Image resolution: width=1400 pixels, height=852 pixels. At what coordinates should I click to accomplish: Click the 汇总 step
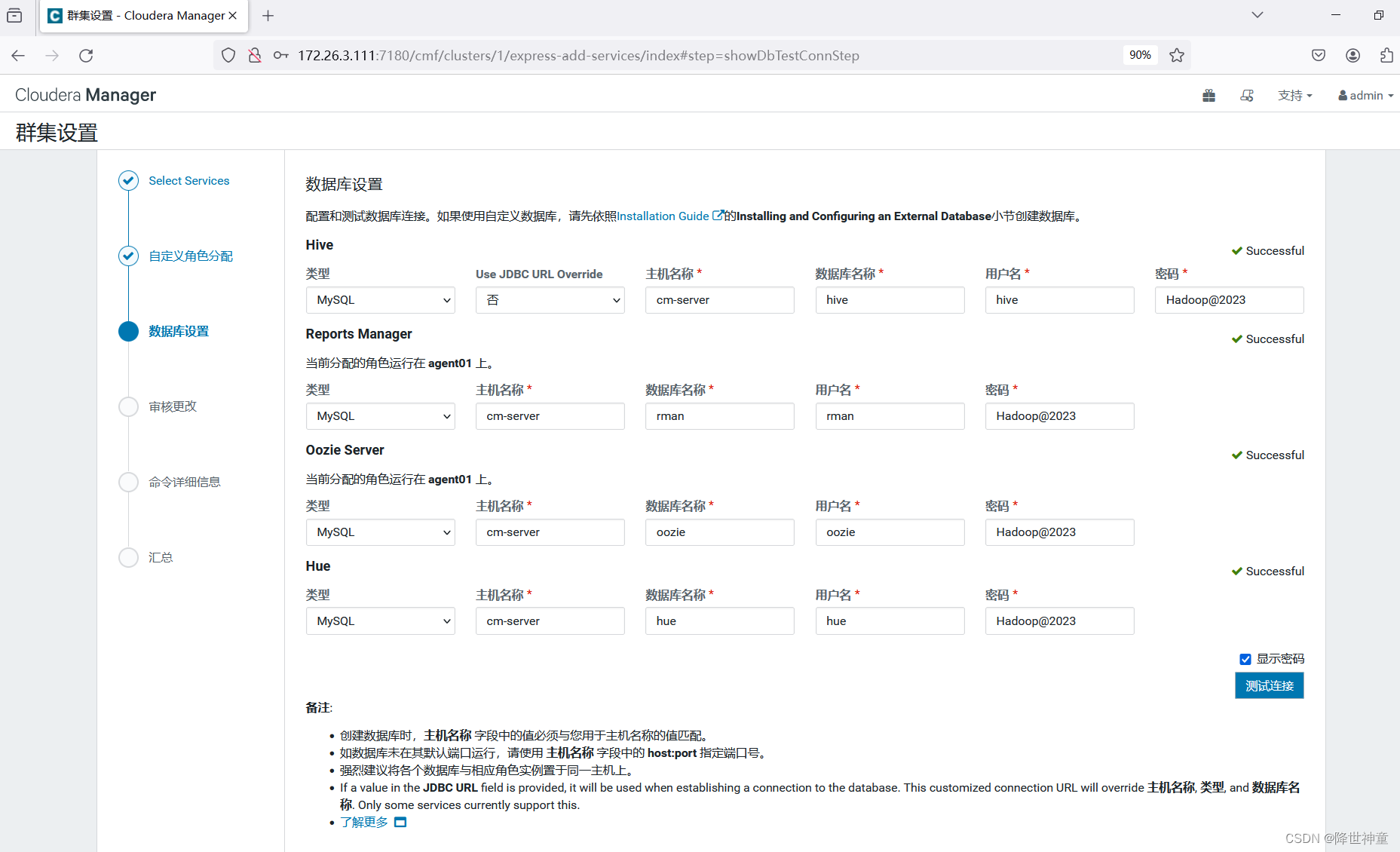click(161, 558)
